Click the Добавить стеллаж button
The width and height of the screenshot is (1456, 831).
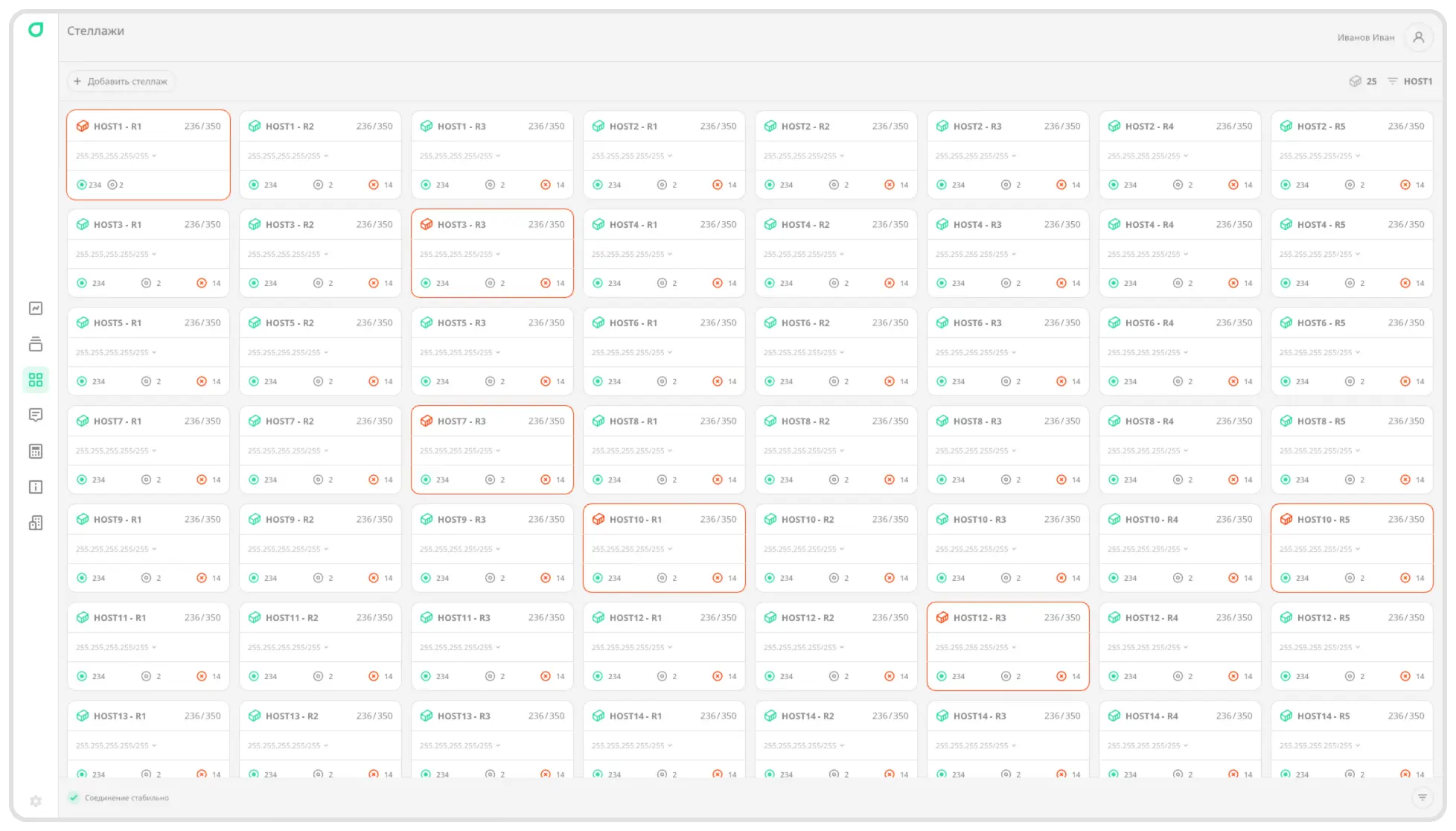(x=121, y=81)
